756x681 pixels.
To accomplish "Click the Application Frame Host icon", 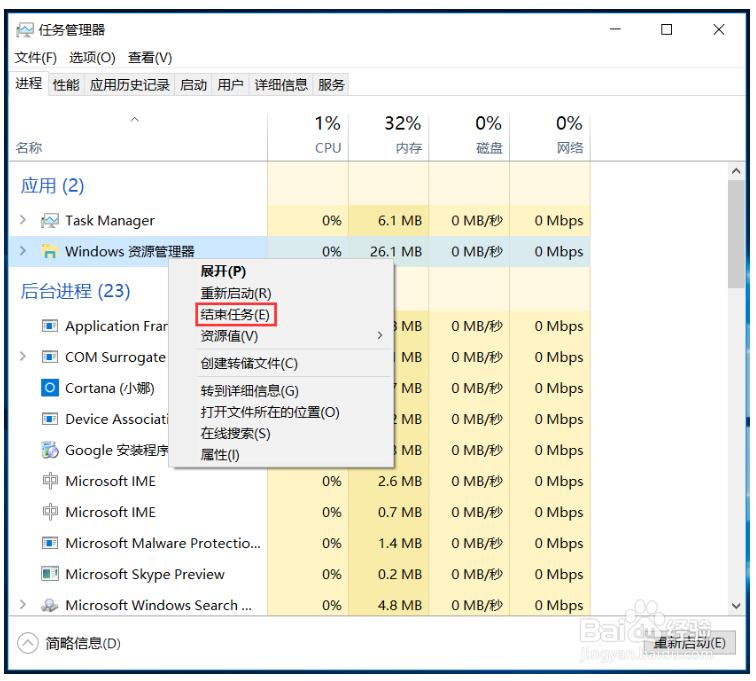I will tap(50, 326).
